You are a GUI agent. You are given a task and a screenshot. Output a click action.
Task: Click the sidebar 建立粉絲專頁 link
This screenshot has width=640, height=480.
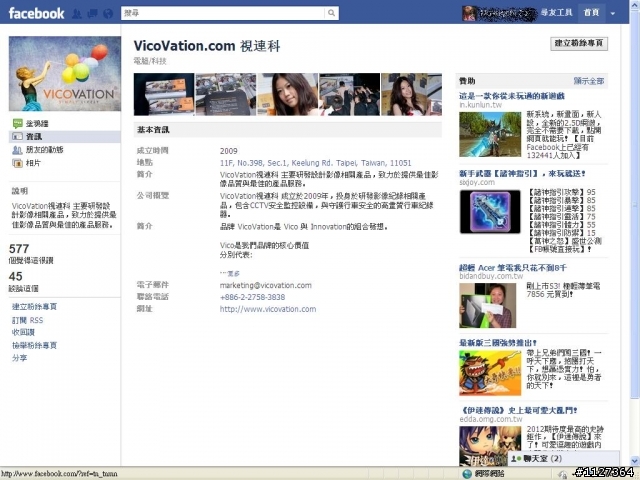34,307
